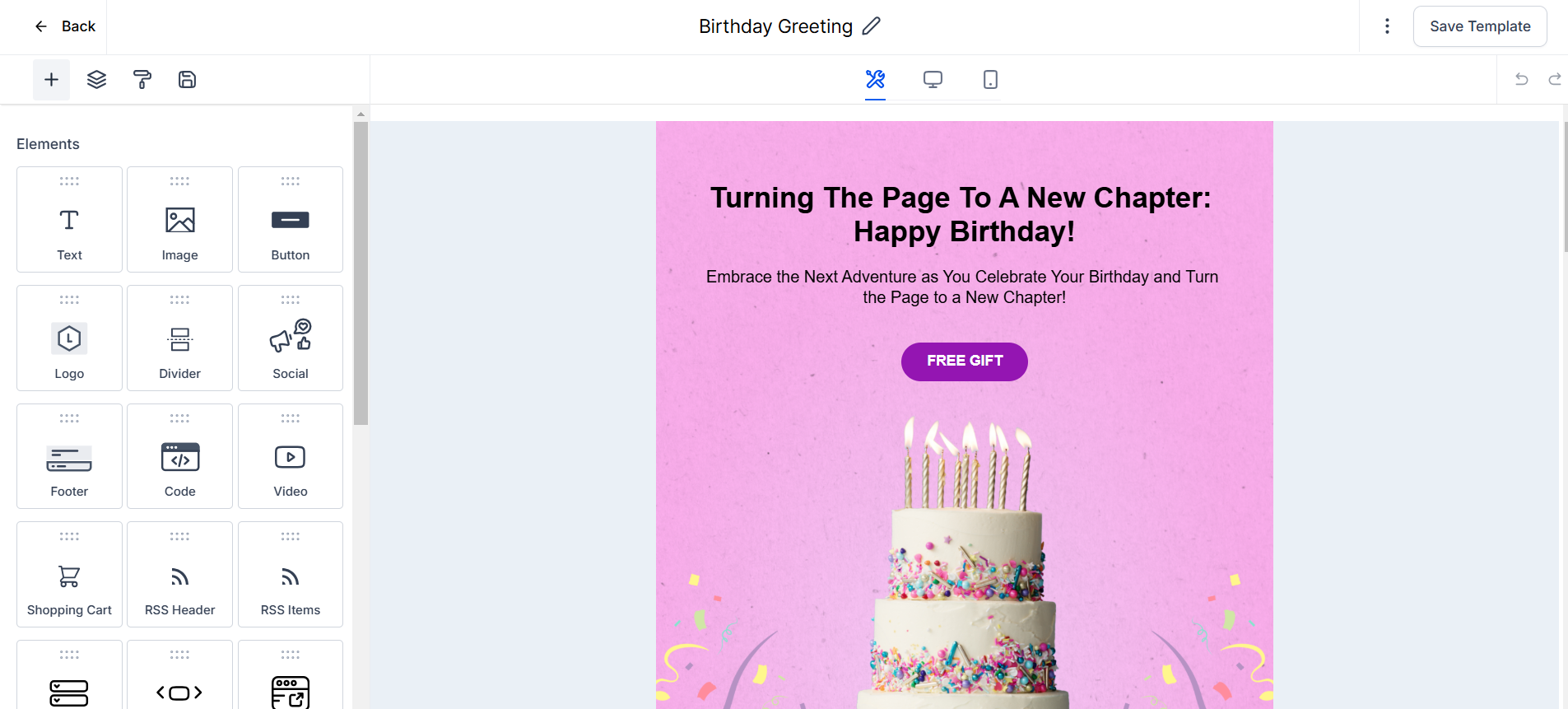Image resolution: width=1568 pixels, height=709 pixels.
Task: Select the Code element tile
Action: pyautogui.click(x=180, y=456)
